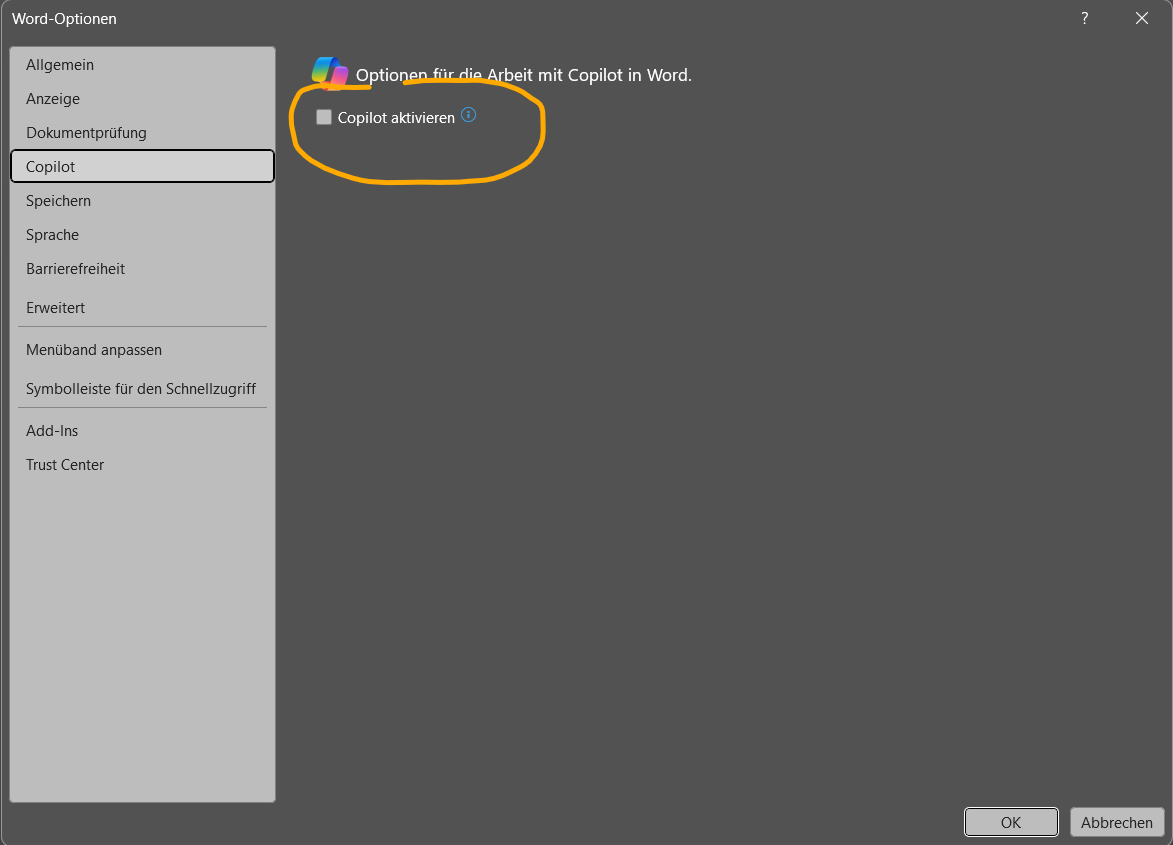The height and width of the screenshot is (845, 1173).
Task: Open the Sprache options
Action: (142, 235)
